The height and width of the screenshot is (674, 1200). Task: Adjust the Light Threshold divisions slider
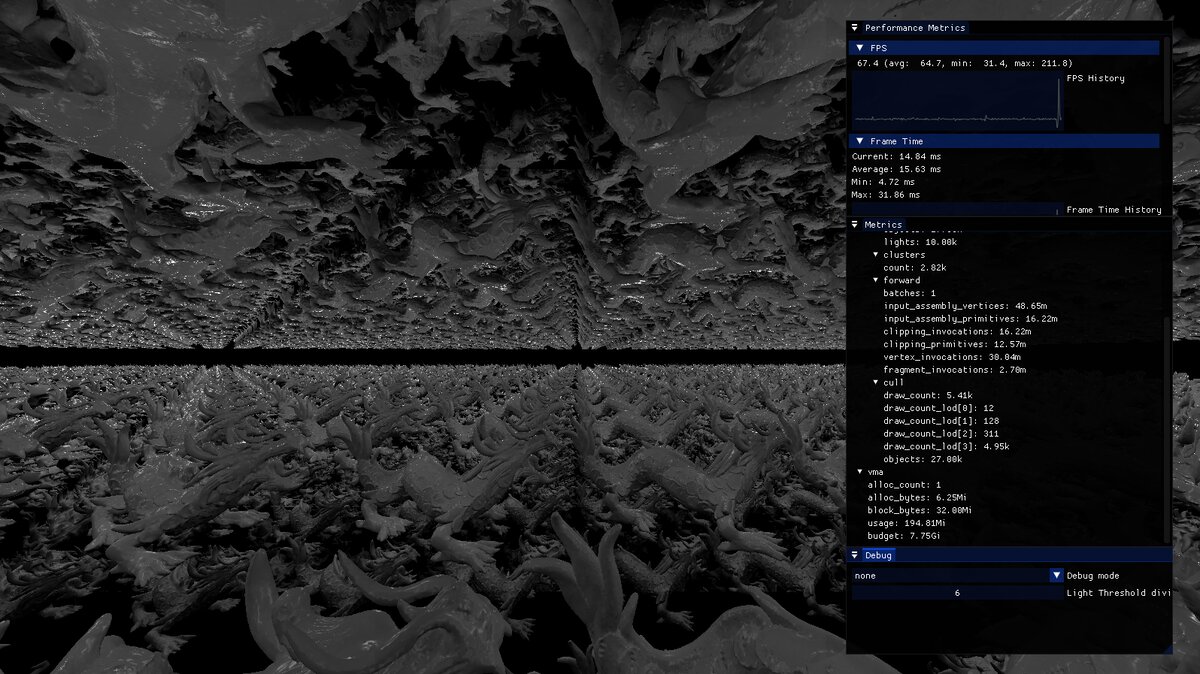[956, 592]
